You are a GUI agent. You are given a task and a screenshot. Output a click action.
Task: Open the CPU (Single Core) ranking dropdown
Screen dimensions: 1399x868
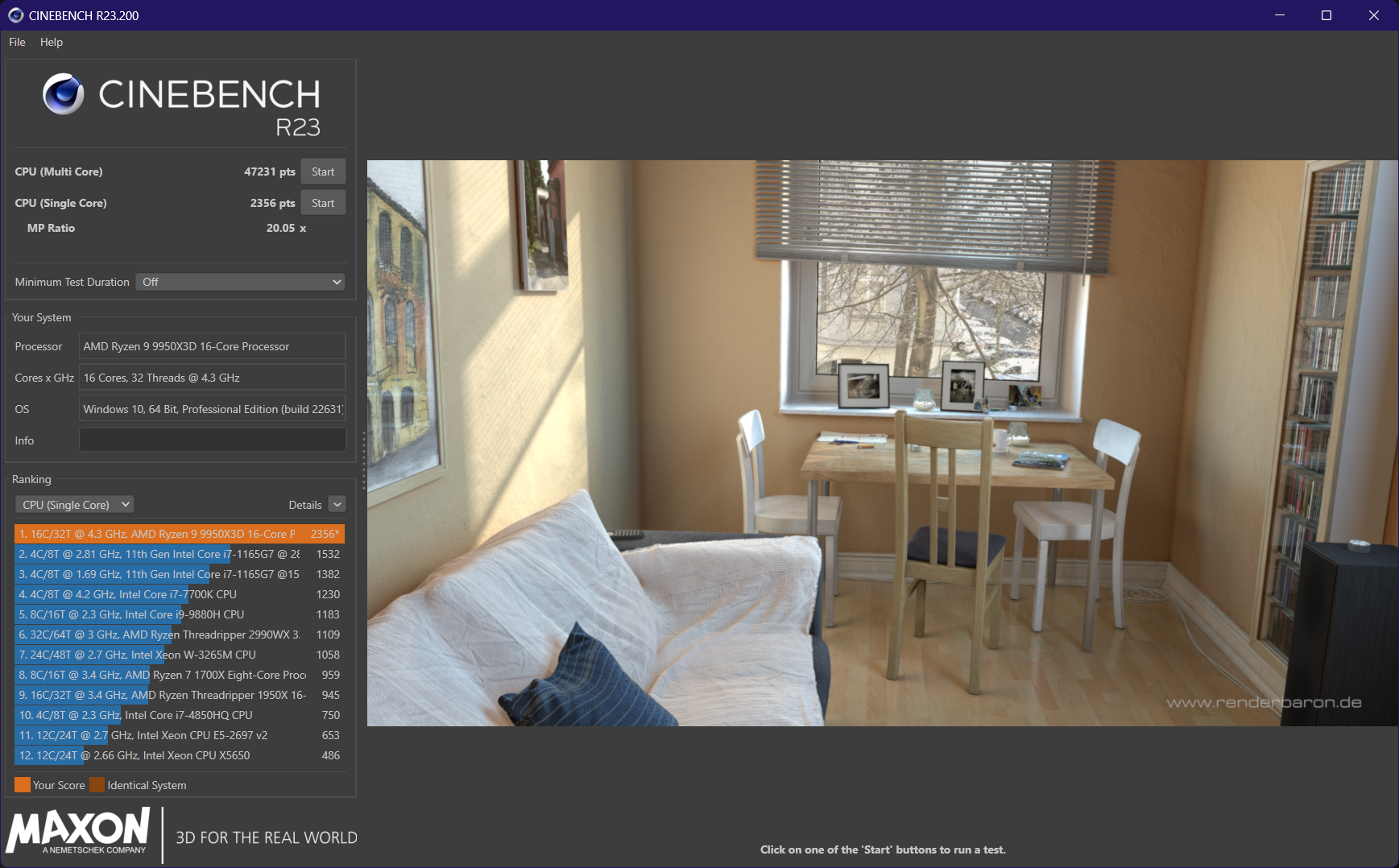[x=74, y=505]
